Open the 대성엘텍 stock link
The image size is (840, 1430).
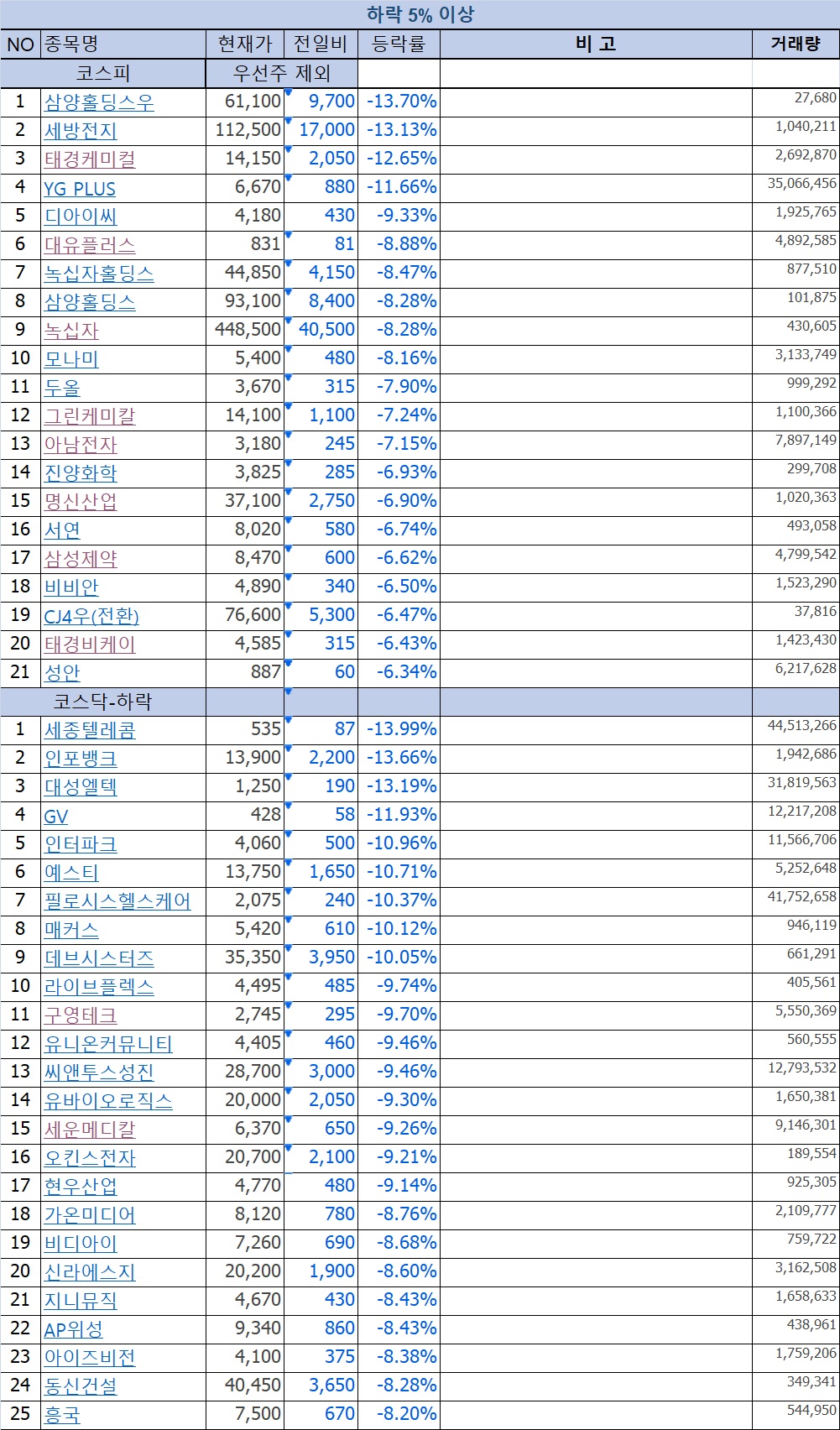tap(81, 787)
